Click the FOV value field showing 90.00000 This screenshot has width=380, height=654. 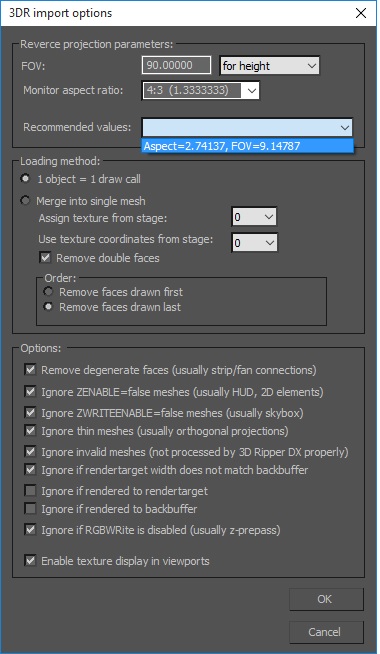[x=176, y=65]
